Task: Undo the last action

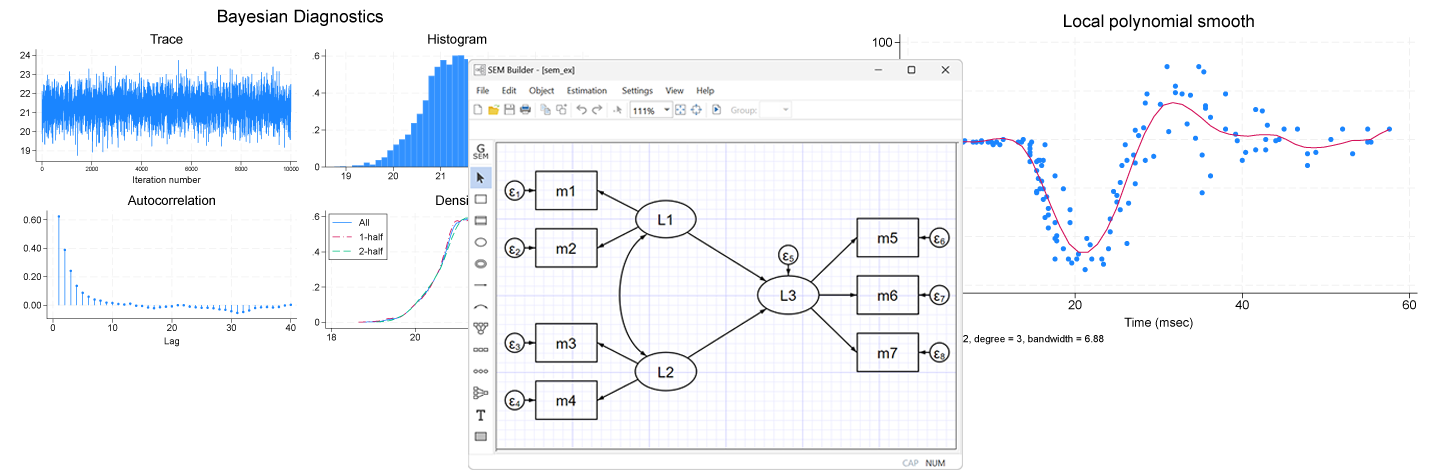Action: 581,109
